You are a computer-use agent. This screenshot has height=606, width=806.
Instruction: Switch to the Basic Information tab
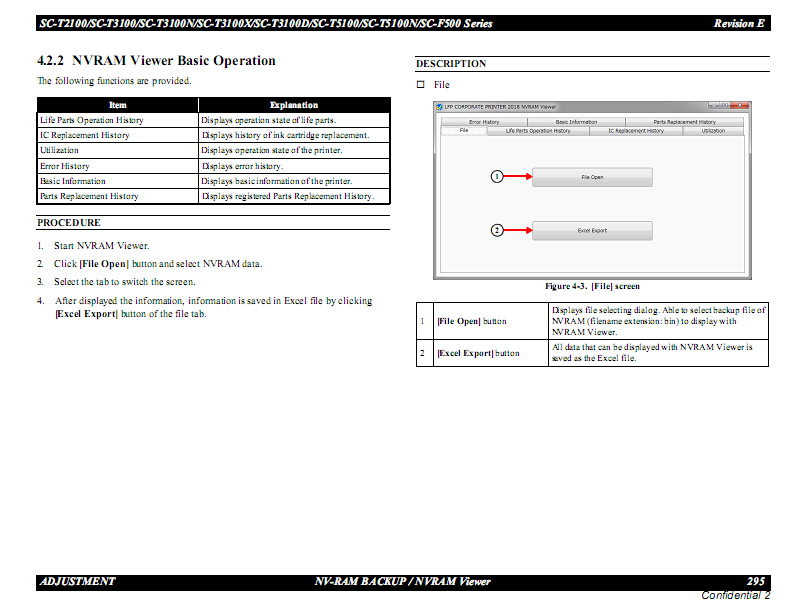(576, 122)
